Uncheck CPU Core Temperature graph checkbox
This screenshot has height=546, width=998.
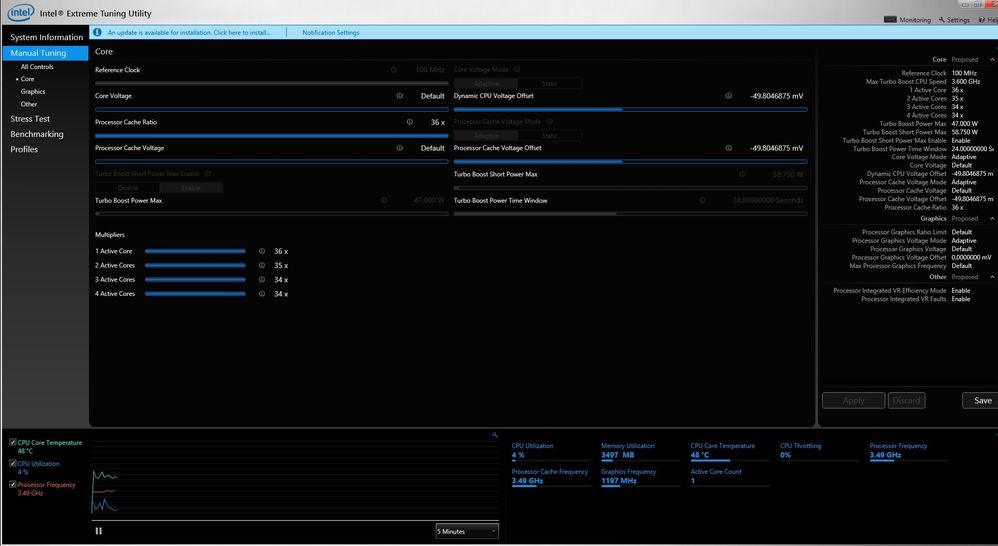(13, 442)
